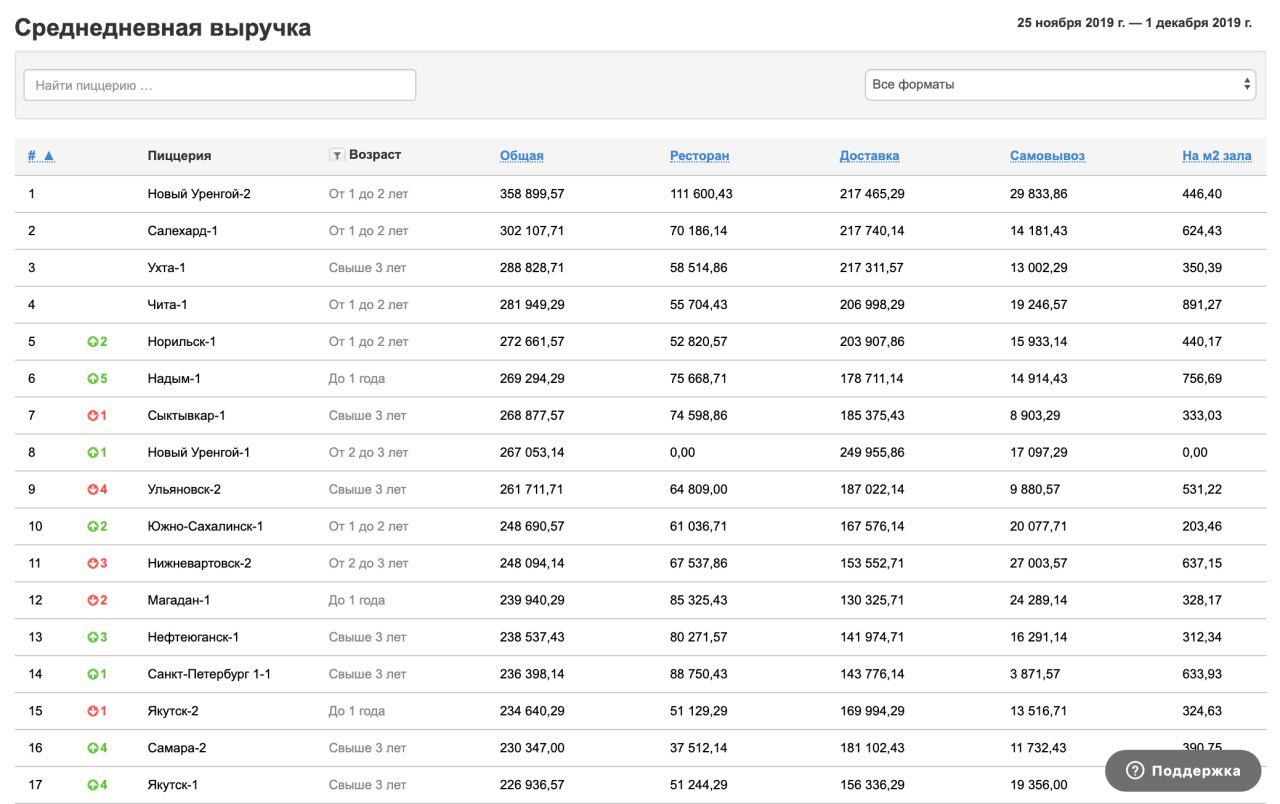Click the green up arrow for Надым-1
Image resolution: width=1280 pixels, height=804 pixels.
point(93,379)
